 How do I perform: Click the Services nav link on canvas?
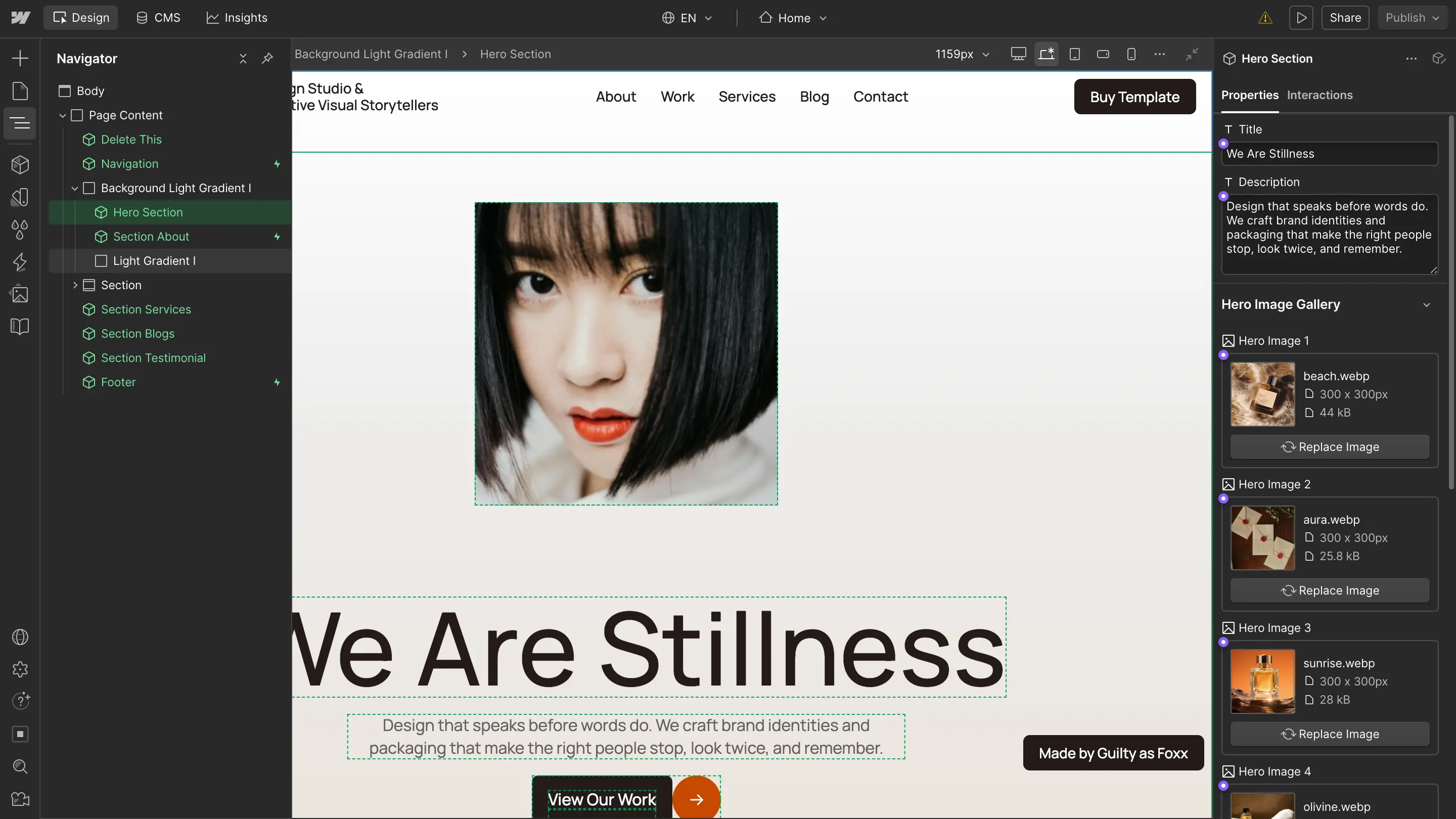pyautogui.click(x=747, y=97)
